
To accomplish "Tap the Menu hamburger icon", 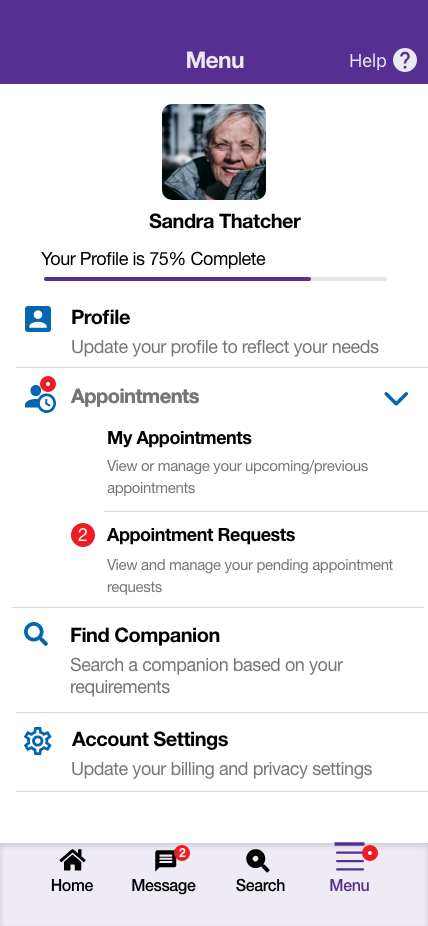I will [349, 857].
